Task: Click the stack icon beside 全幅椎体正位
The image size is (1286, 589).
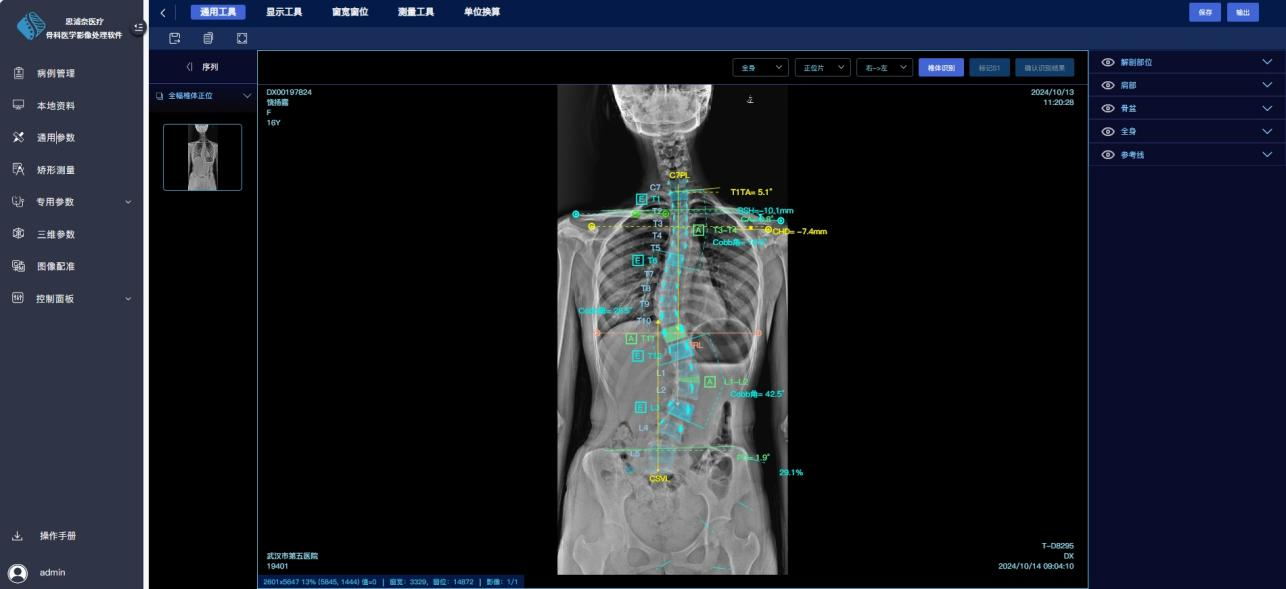Action: pyautogui.click(x=159, y=96)
